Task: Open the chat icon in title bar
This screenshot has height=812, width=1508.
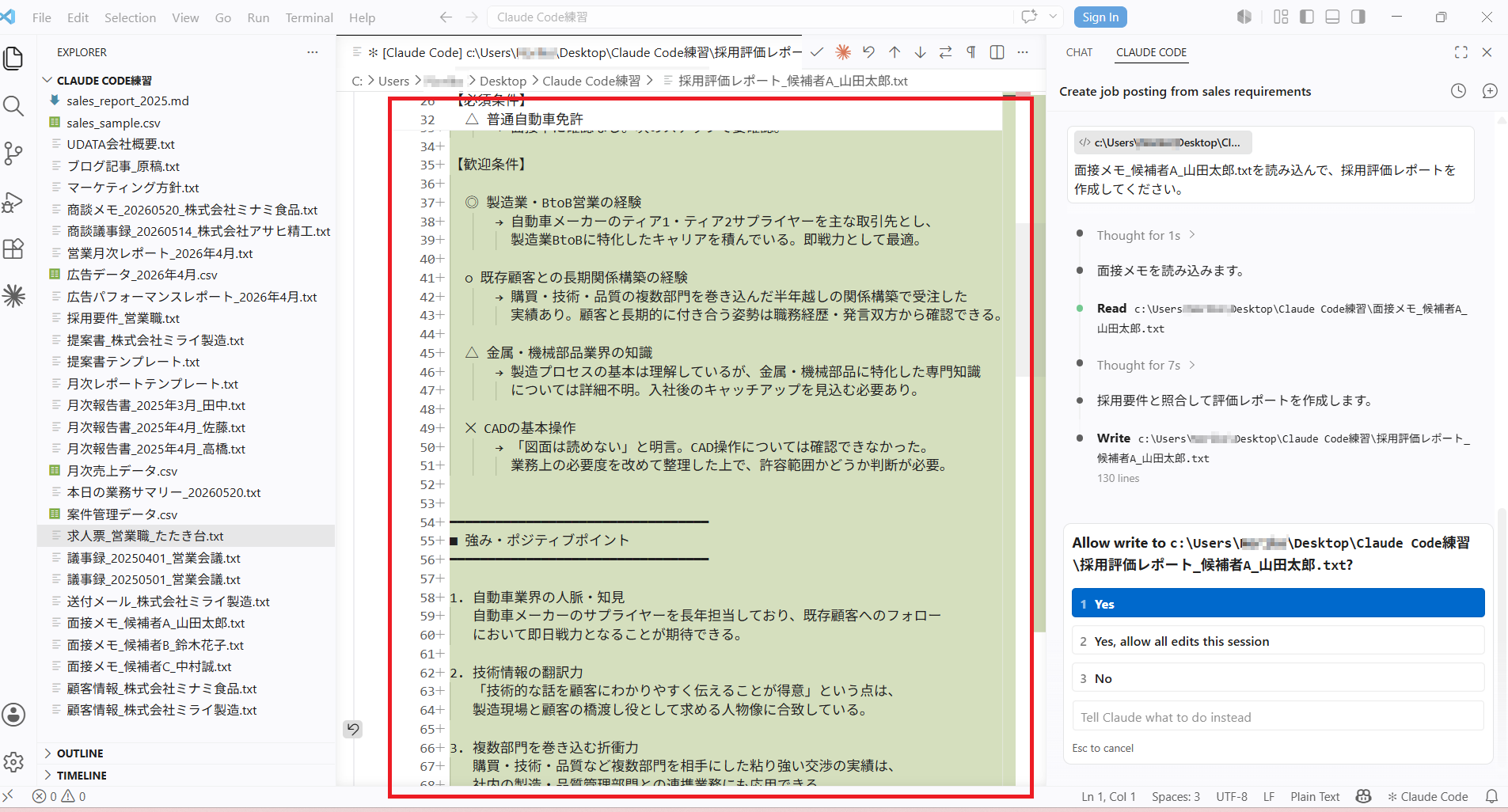Action: coord(1029,17)
